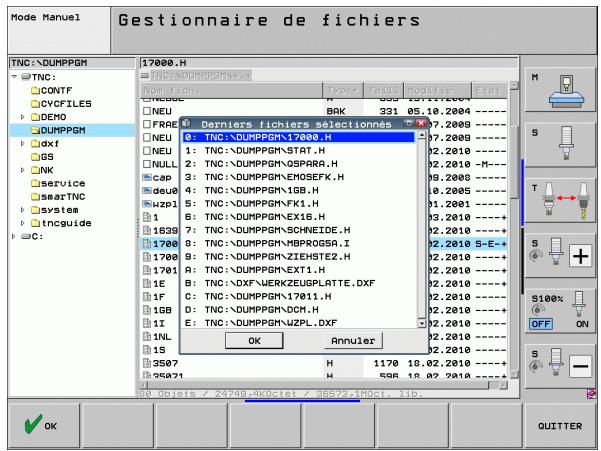Click the dialog list scroll-up arrow
This screenshot has width=601, height=451.
click(x=422, y=136)
